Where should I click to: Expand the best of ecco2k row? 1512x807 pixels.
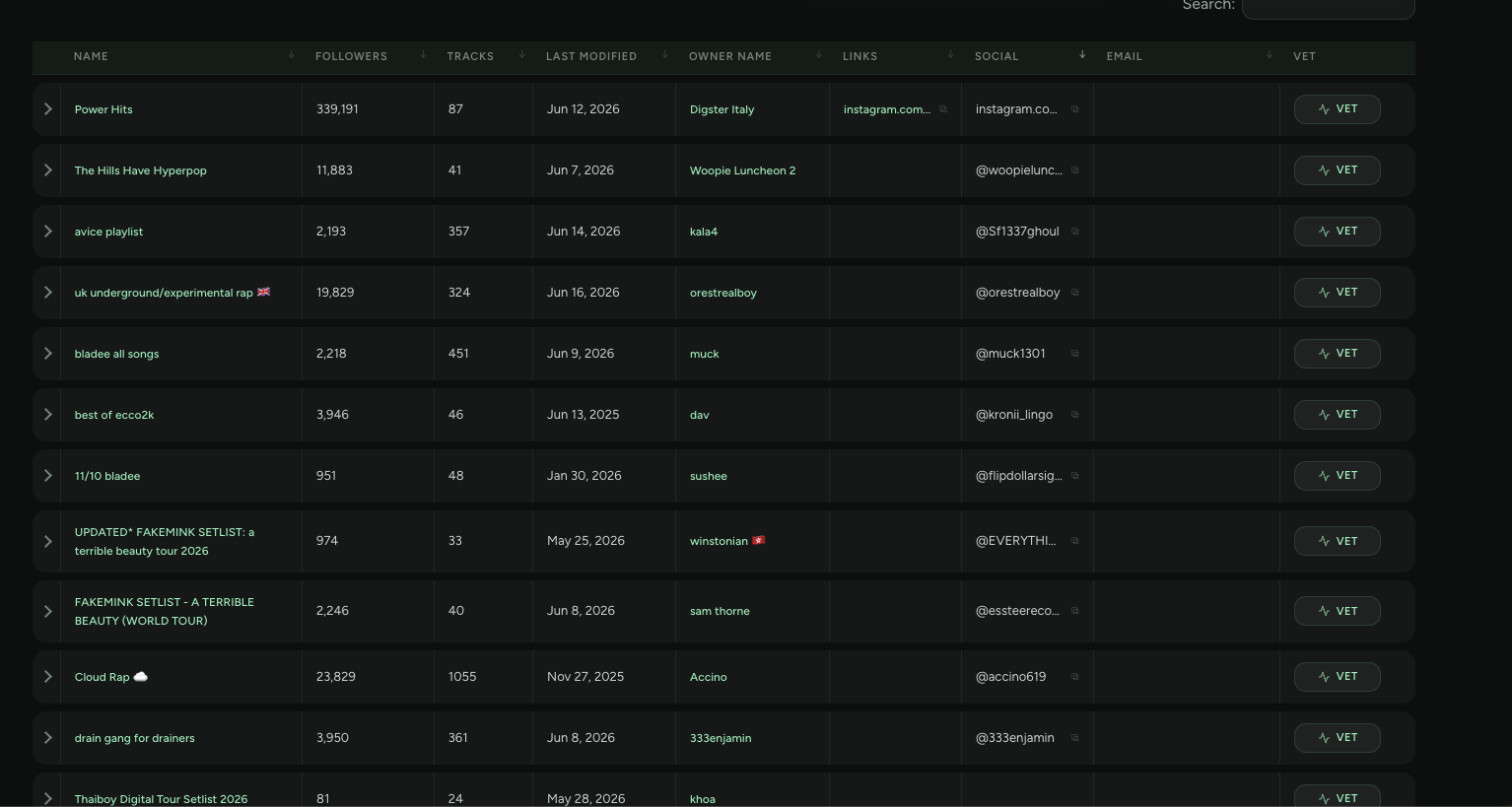[x=47, y=415]
